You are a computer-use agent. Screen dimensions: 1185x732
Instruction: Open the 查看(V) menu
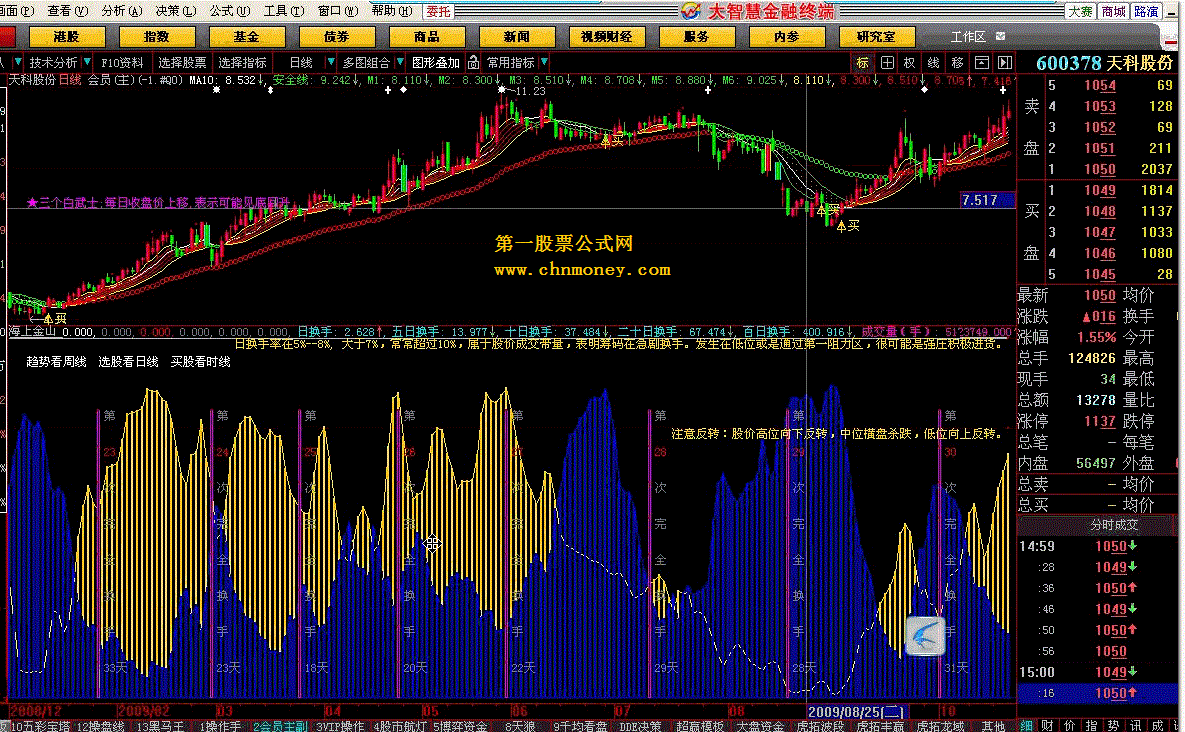click(68, 11)
